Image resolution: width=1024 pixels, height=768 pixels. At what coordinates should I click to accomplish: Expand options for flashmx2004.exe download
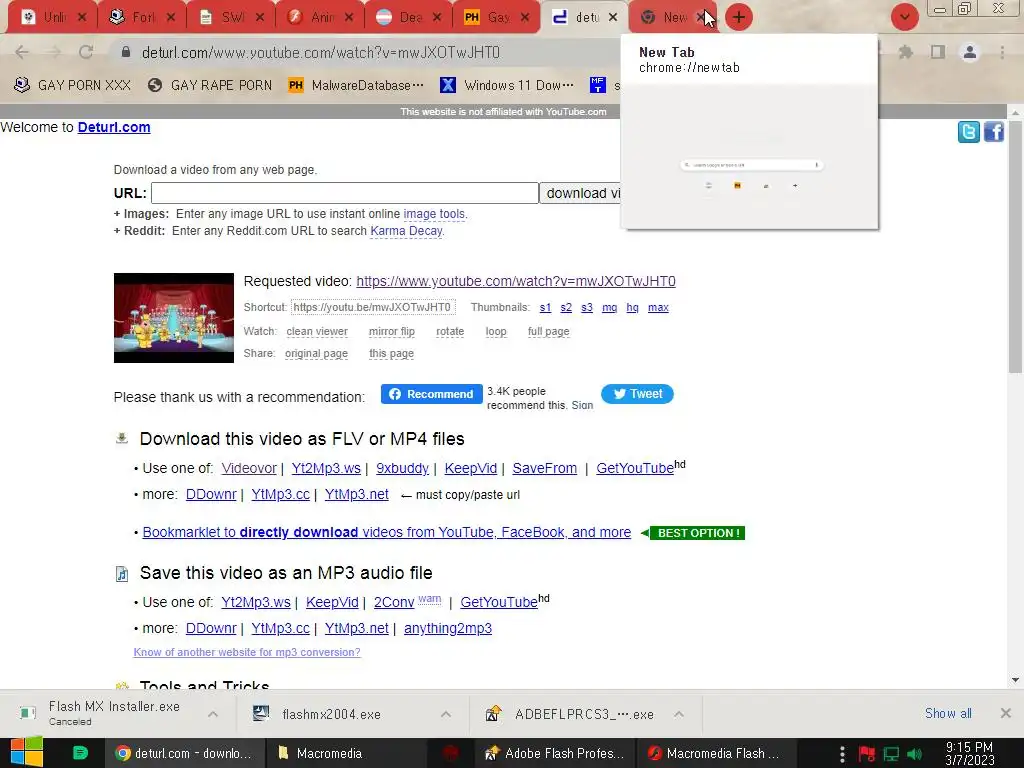445,714
